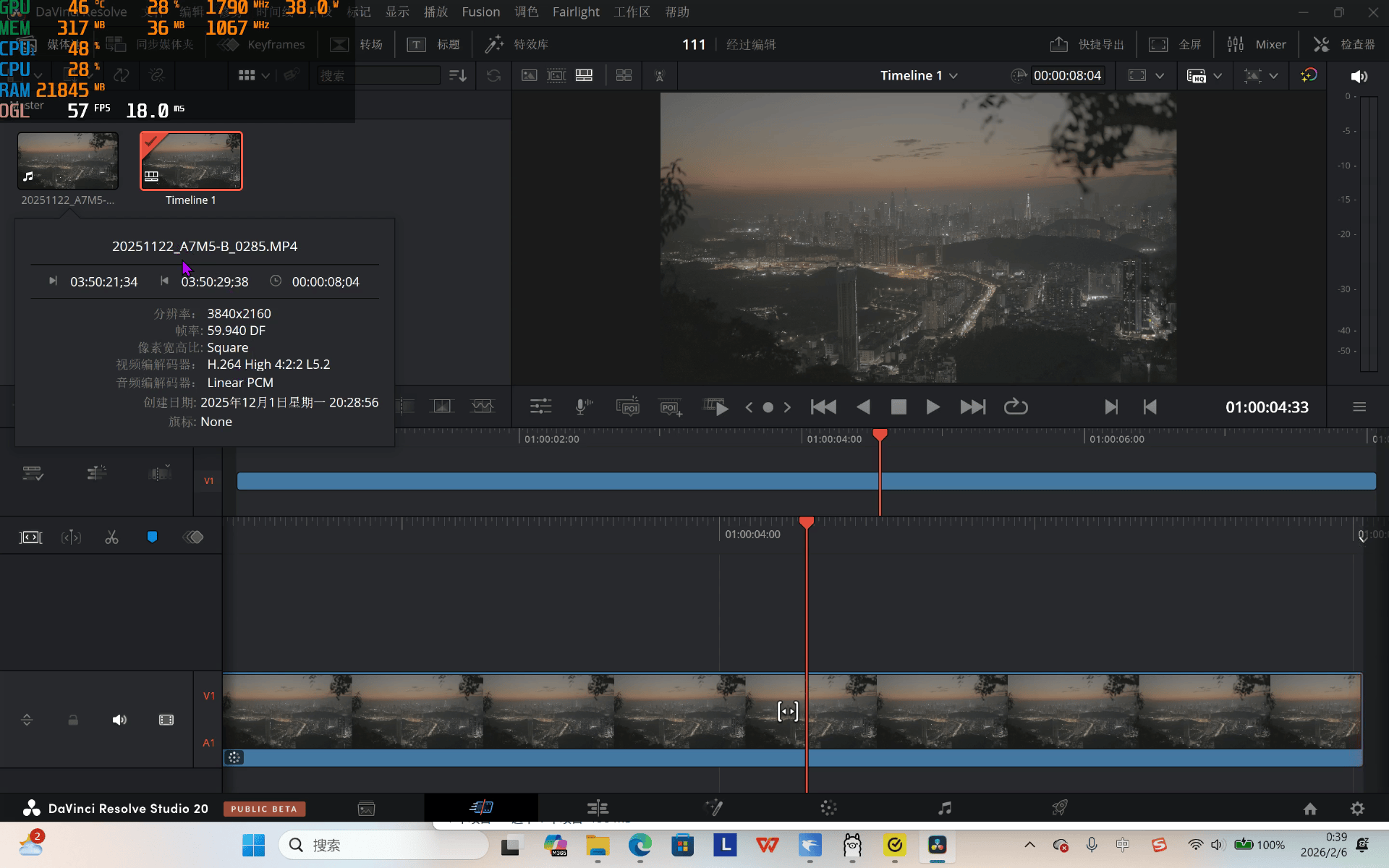Open the 工作区 workspace menu
1389x868 pixels.
tap(632, 12)
